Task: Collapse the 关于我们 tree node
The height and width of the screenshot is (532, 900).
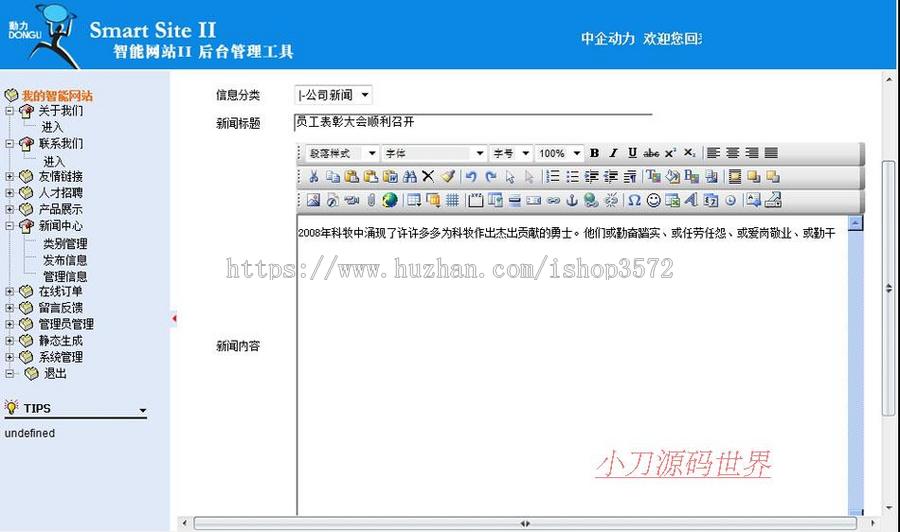Action: point(9,111)
